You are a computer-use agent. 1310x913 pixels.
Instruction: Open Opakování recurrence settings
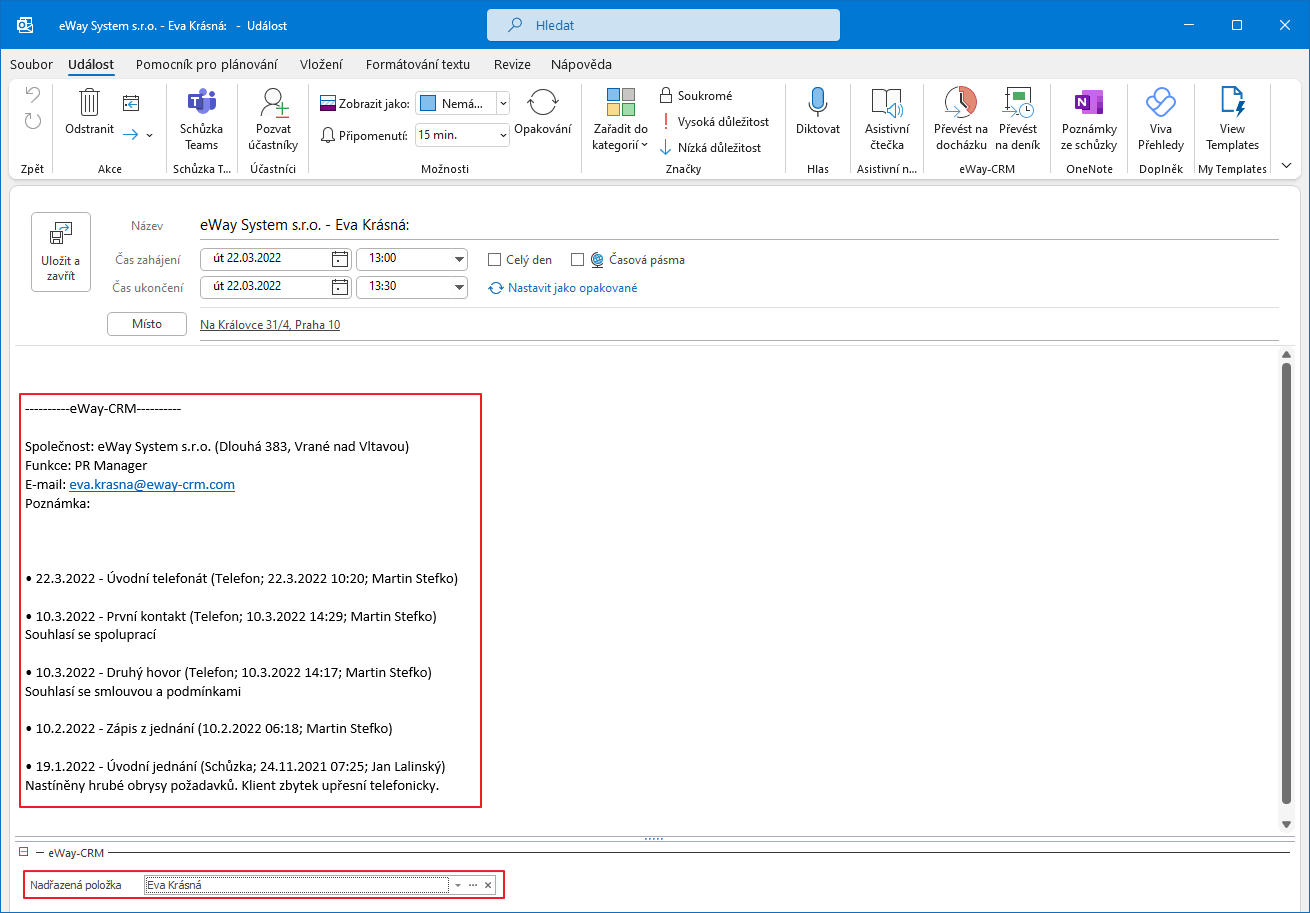[x=543, y=111]
